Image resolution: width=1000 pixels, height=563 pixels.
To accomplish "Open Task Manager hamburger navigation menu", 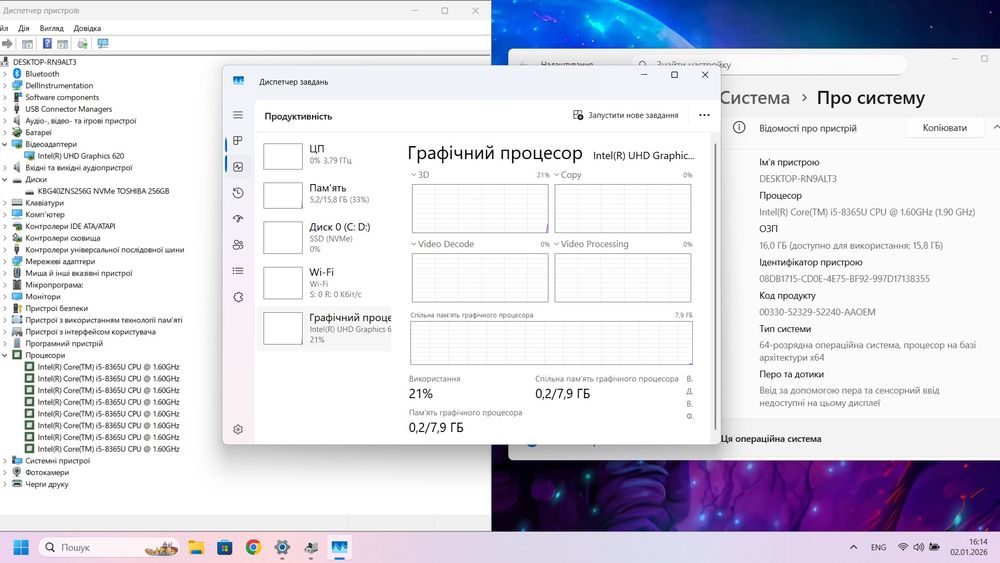I will [238, 115].
